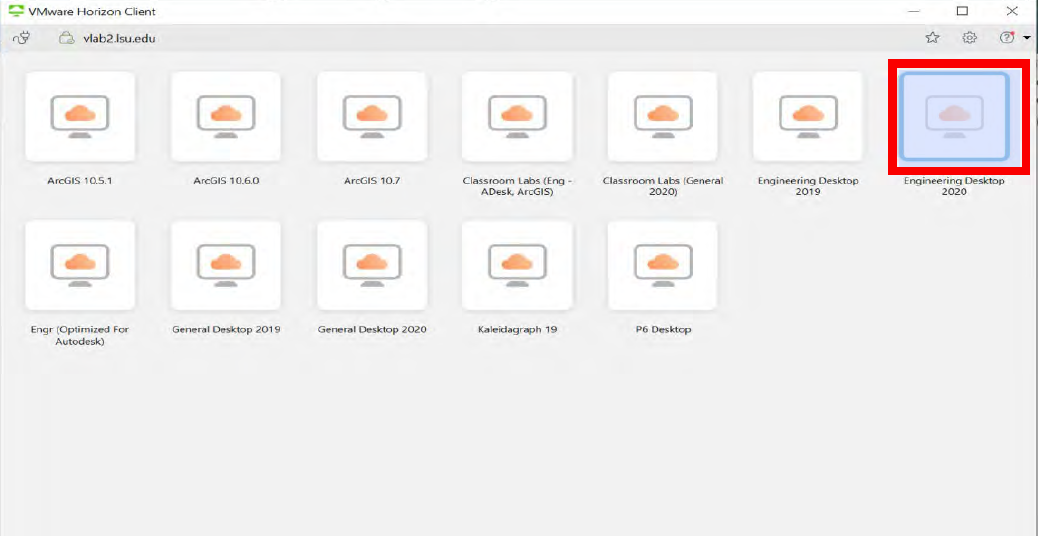This screenshot has height=536, width=1038.
Task: Expand the help dropdown arrow
Action: tap(1027, 38)
